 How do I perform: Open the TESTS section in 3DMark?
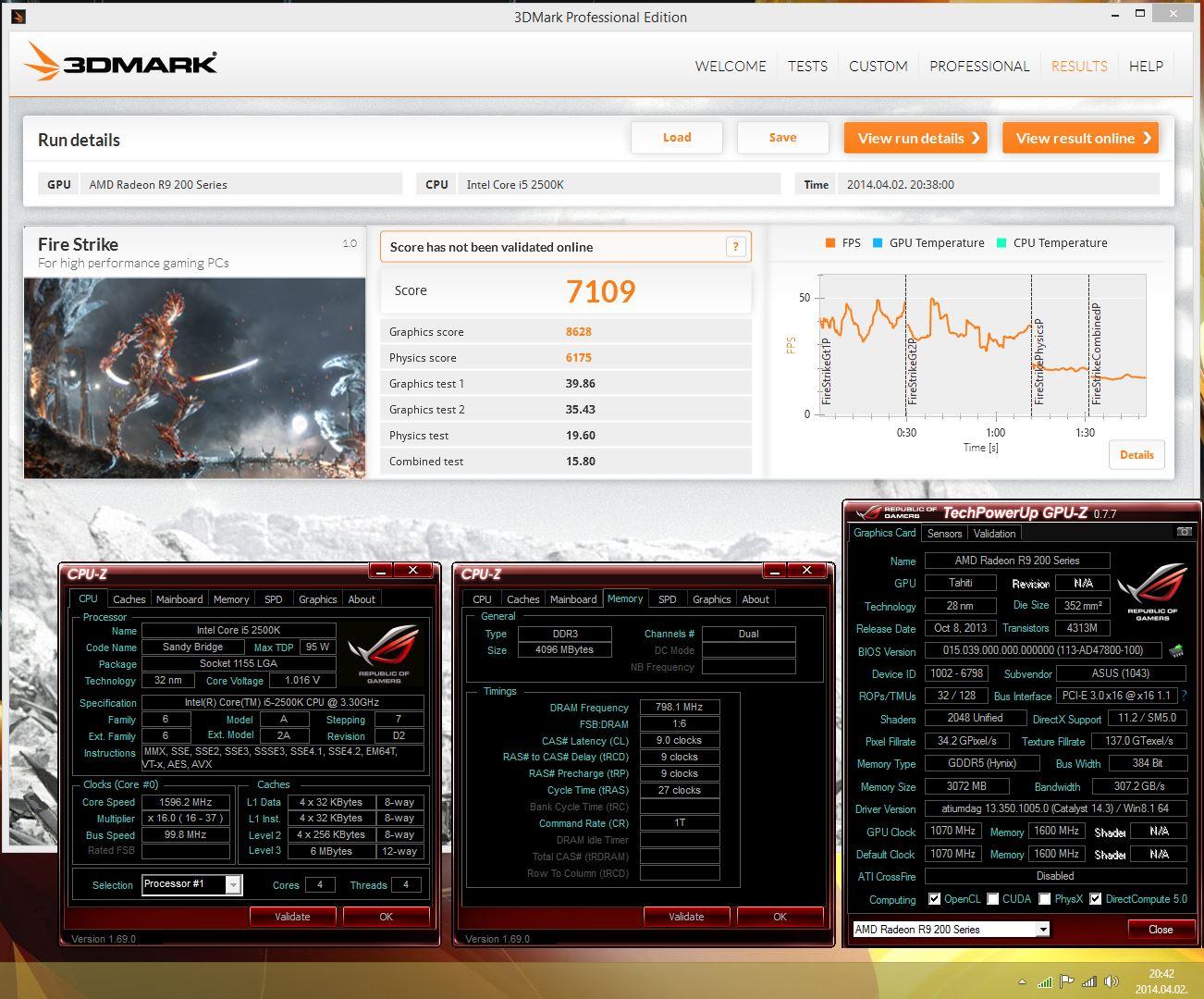click(807, 66)
